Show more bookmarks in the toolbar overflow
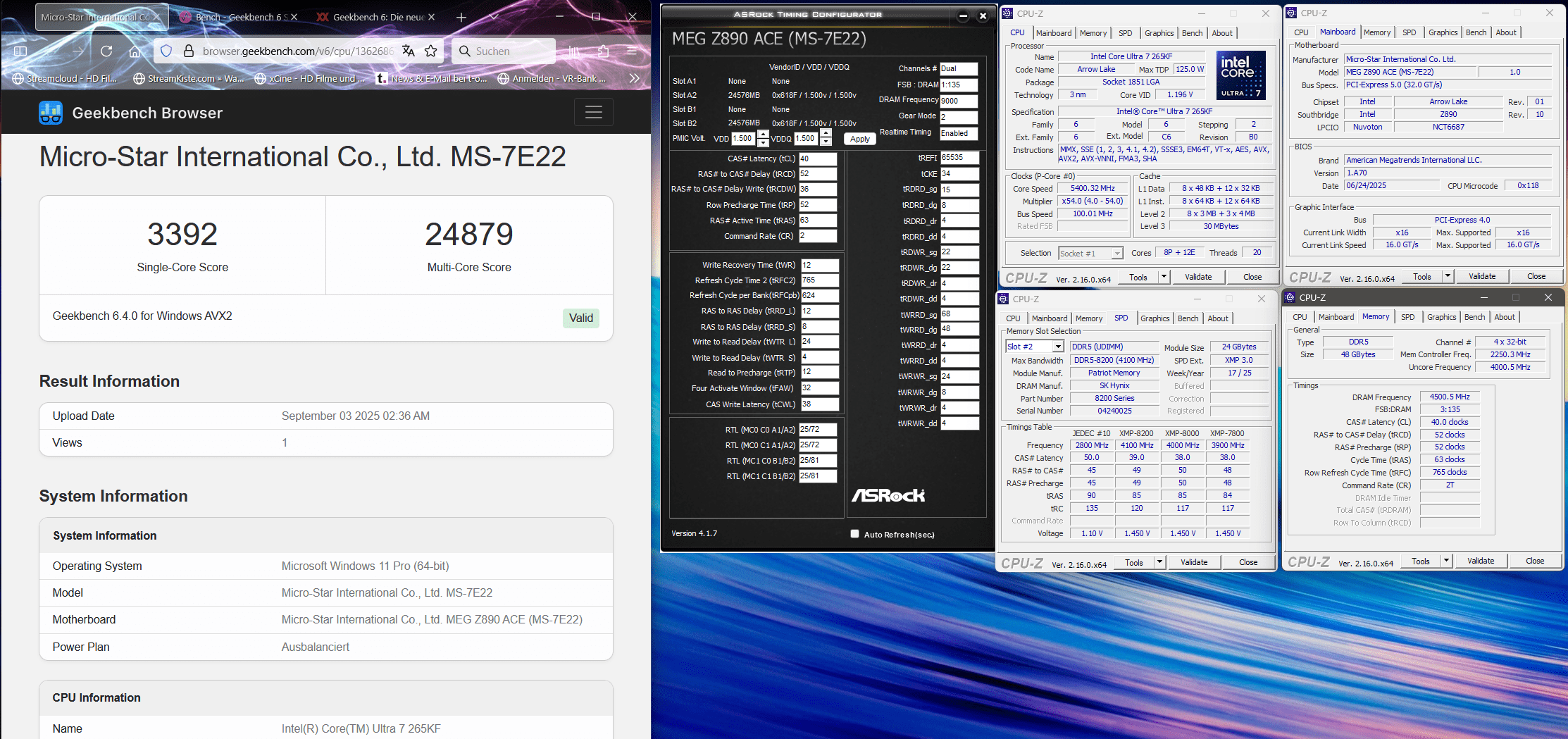1568x739 pixels. (x=634, y=78)
